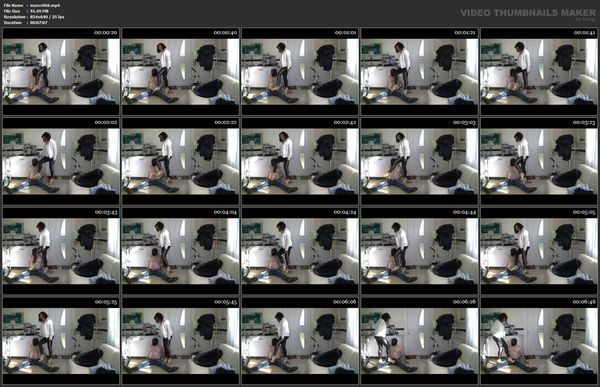Select the thumbnail stamped 00:04:24

[300, 251]
